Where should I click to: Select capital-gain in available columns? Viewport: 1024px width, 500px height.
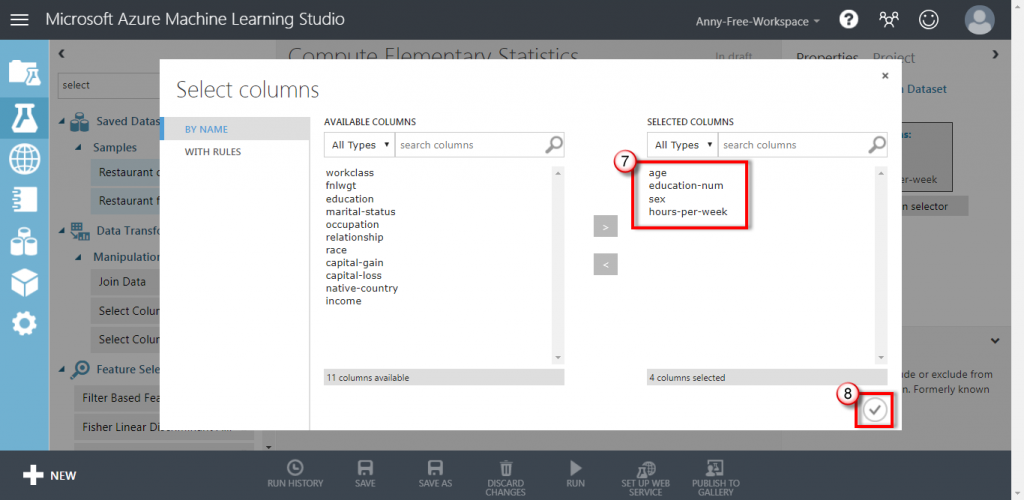click(355, 262)
